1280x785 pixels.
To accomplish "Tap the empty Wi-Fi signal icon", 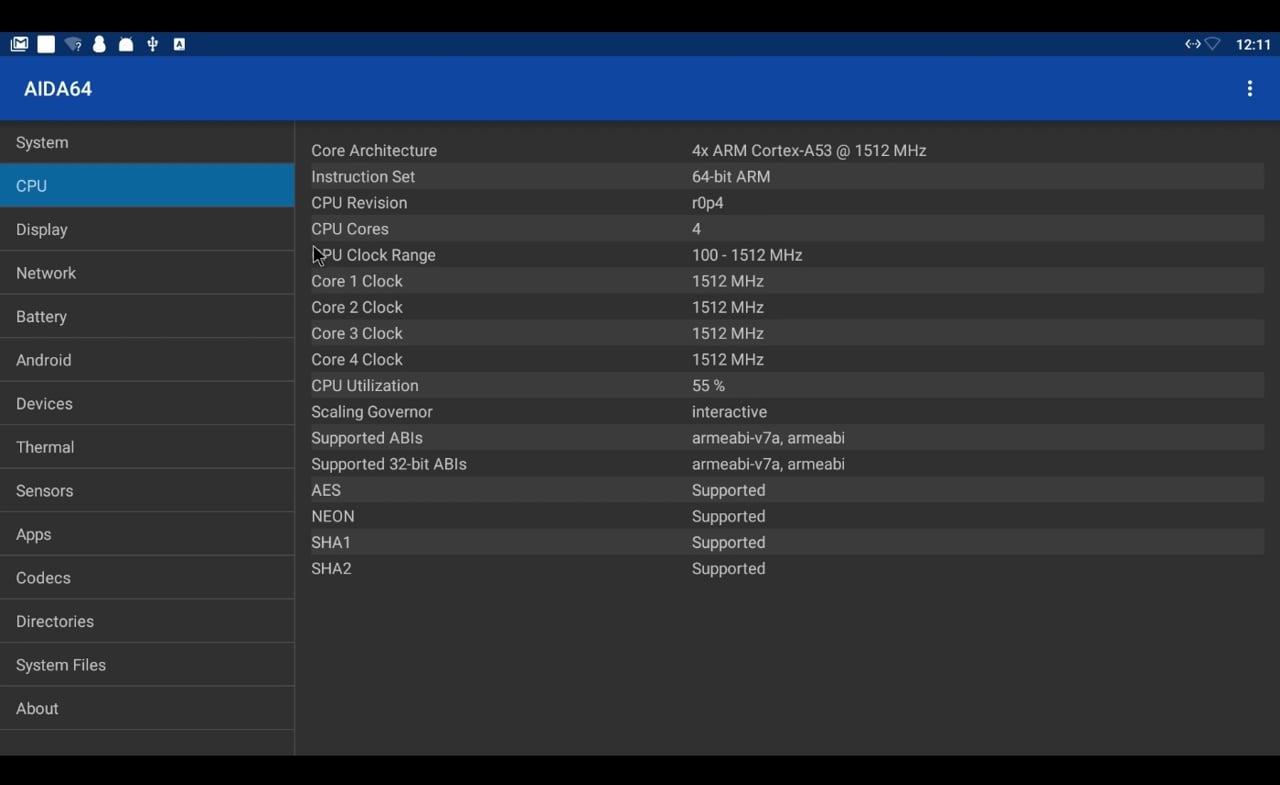I will 1213,44.
